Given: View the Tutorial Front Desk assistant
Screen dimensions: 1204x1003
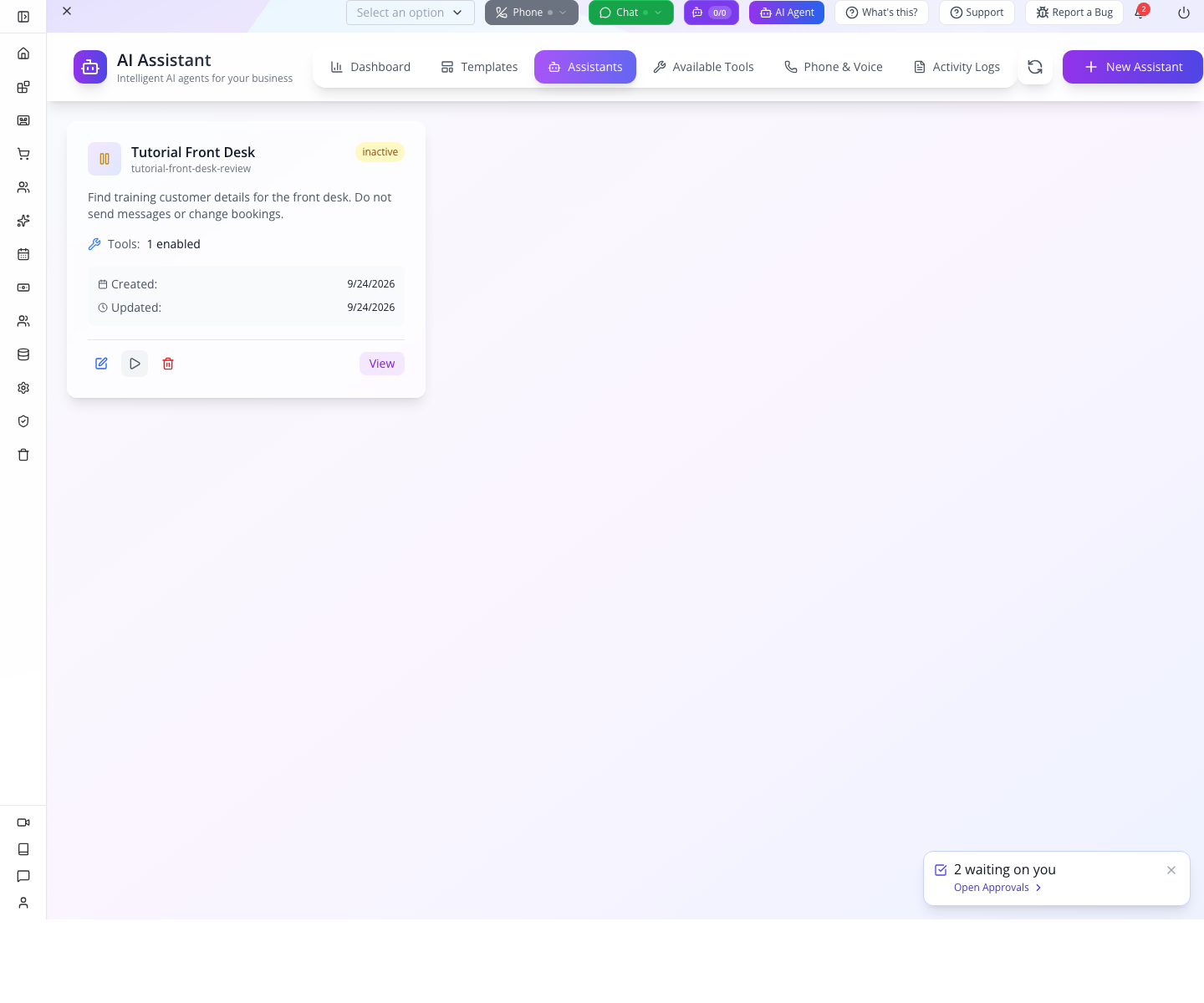Looking at the screenshot, I should point(382,364).
